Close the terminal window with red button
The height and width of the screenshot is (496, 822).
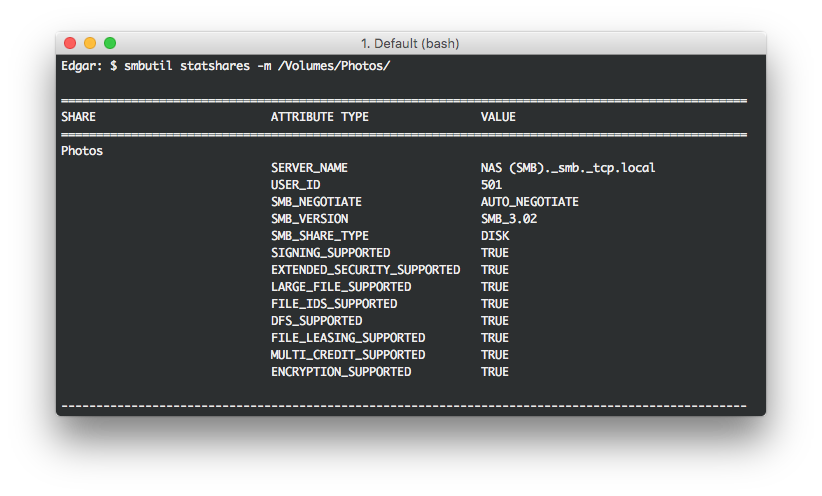pyautogui.click(x=70, y=43)
